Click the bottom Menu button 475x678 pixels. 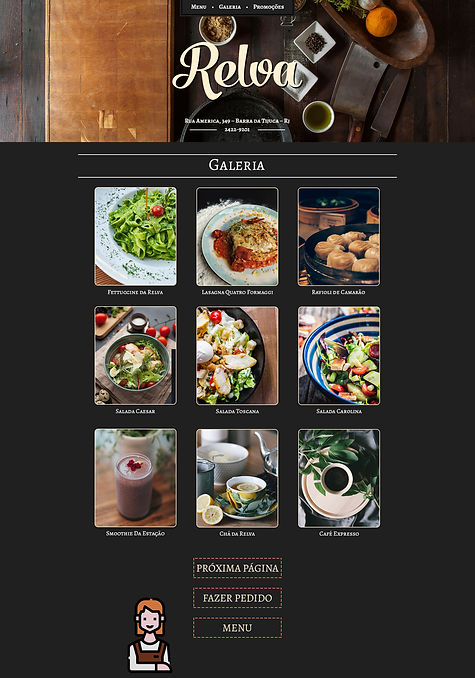click(237, 628)
